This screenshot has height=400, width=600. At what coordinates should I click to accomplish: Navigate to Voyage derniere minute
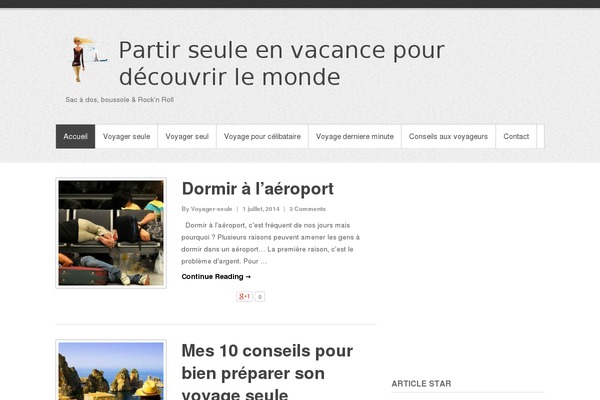coord(355,136)
